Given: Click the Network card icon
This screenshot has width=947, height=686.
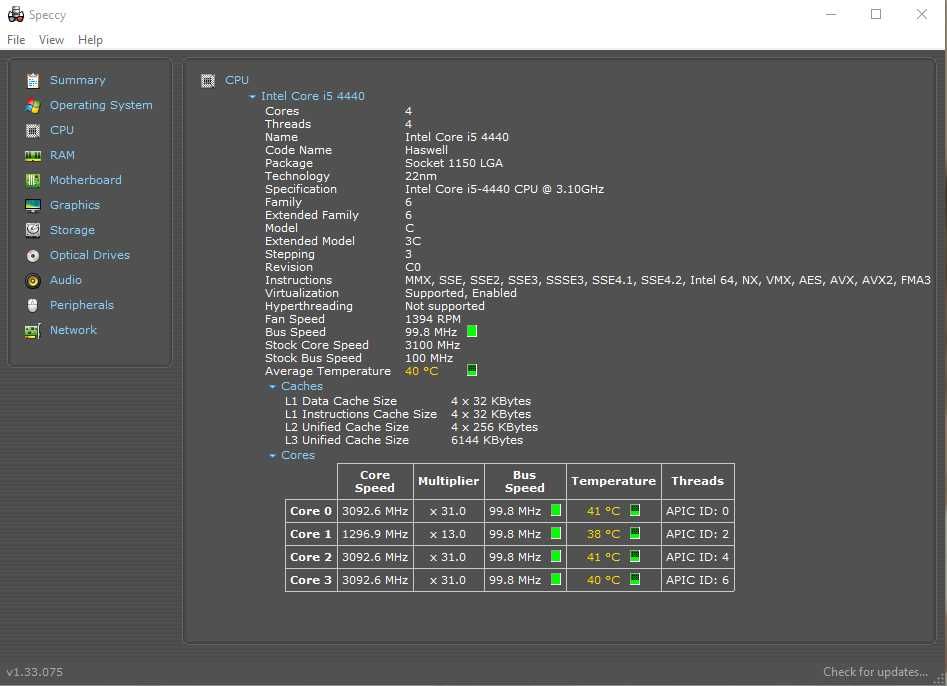Looking at the screenshot, I should (x=33, y=331).
